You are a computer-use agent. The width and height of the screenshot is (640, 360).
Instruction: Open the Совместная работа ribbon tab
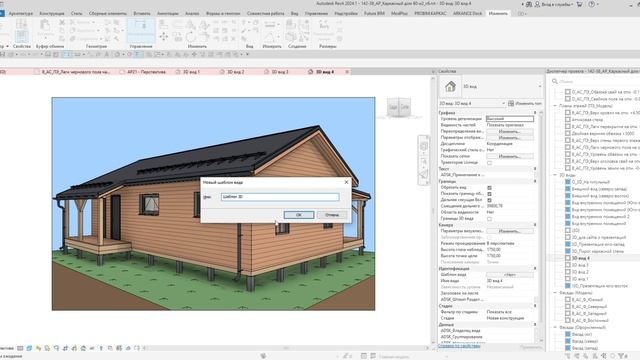[x=265, y=13]
